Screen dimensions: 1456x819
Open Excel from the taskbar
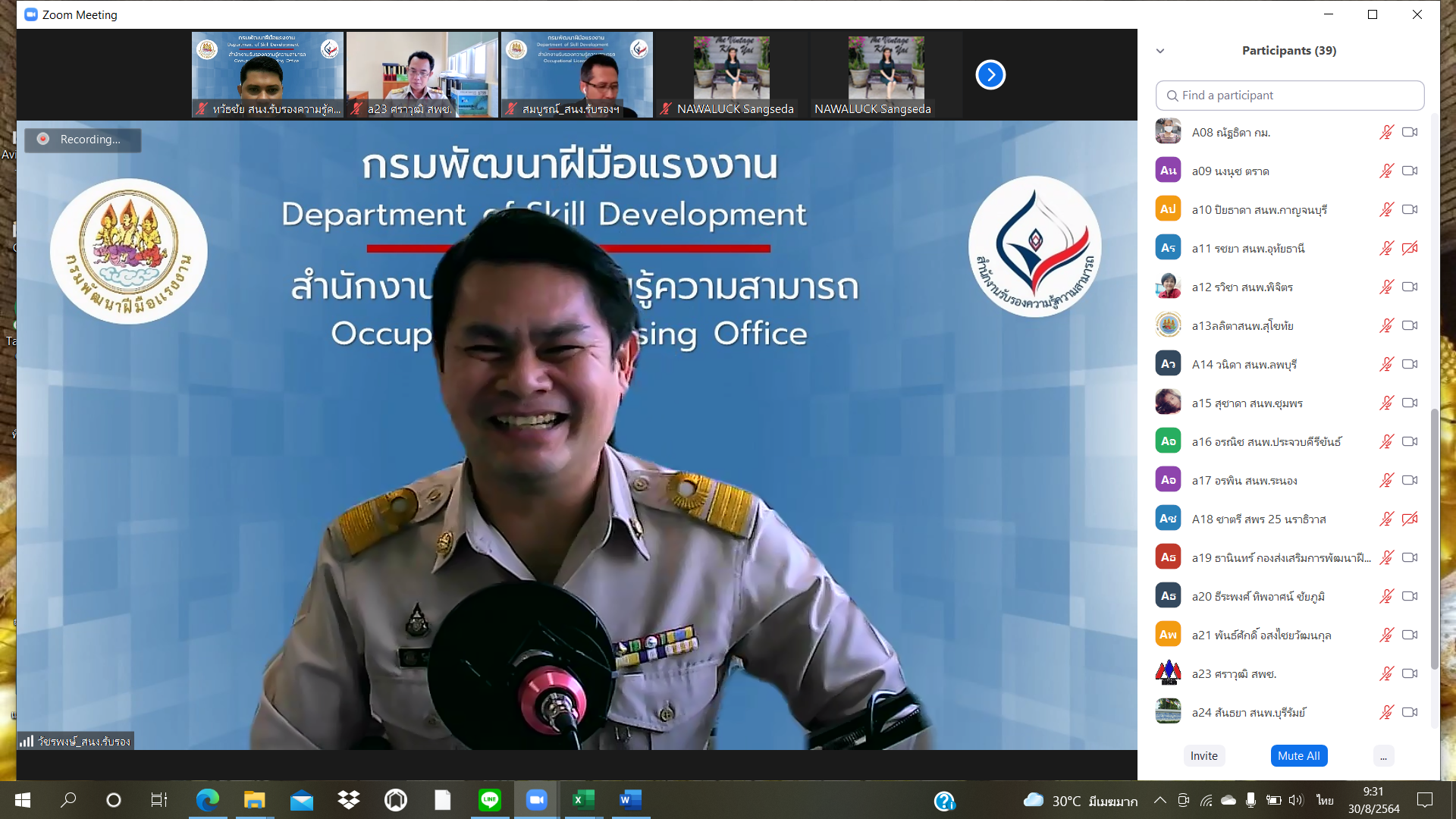click(582, 799)
